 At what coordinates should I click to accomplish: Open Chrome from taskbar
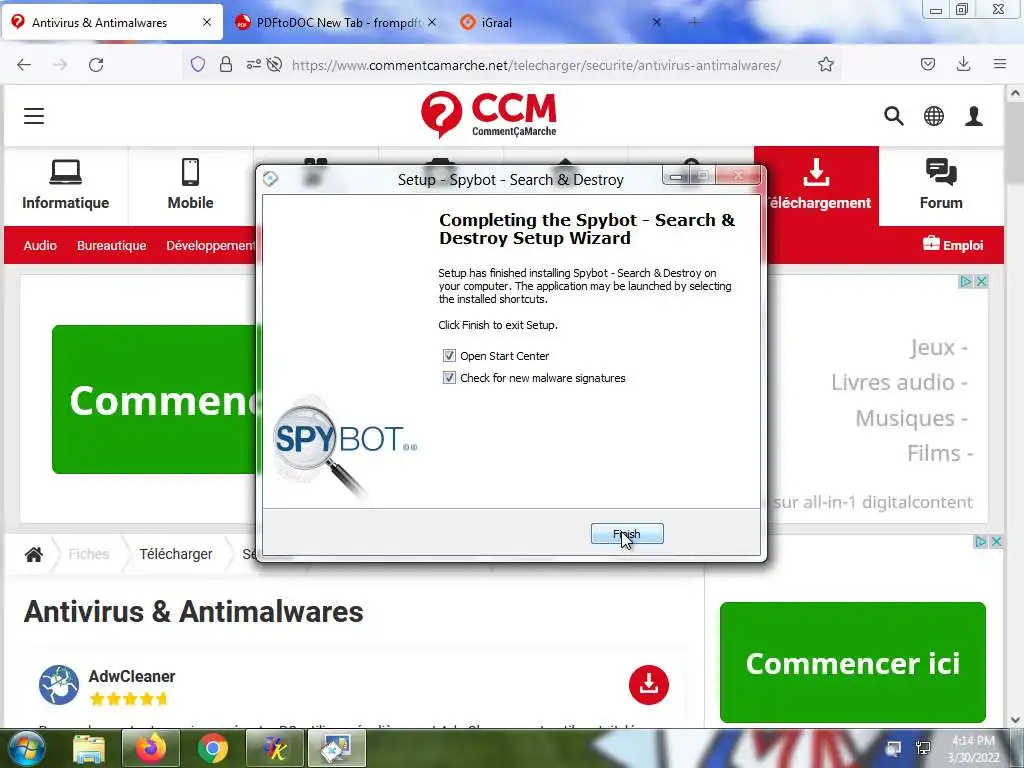(x=213, y=748)
